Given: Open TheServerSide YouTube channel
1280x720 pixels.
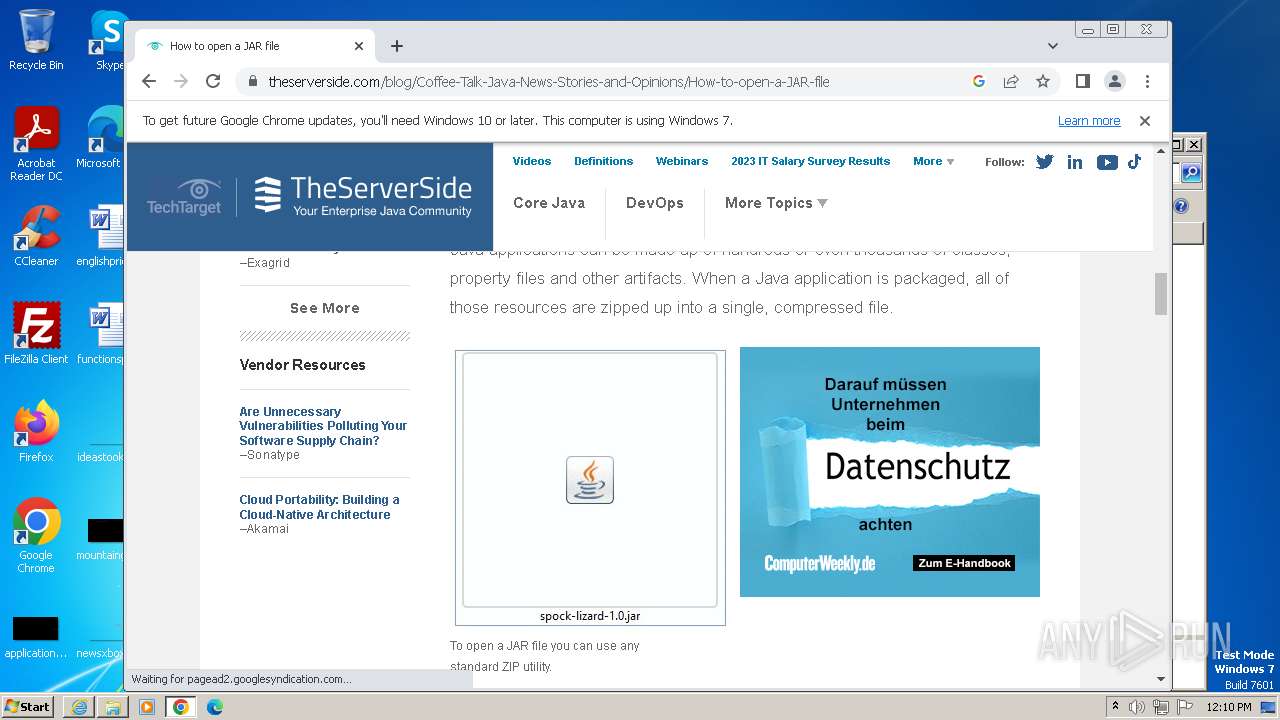Looking at the screenshot, I should click(x=1107, y=162).
